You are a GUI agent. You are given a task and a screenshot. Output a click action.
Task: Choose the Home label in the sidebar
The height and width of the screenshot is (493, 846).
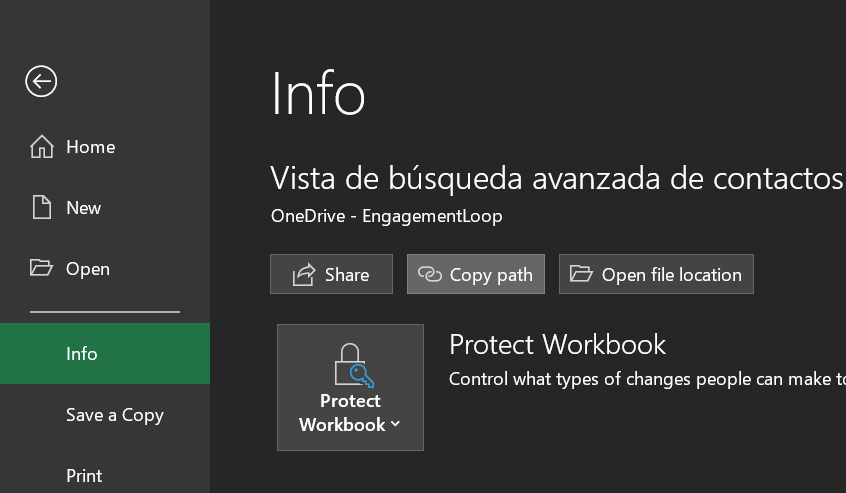[90, 147]
